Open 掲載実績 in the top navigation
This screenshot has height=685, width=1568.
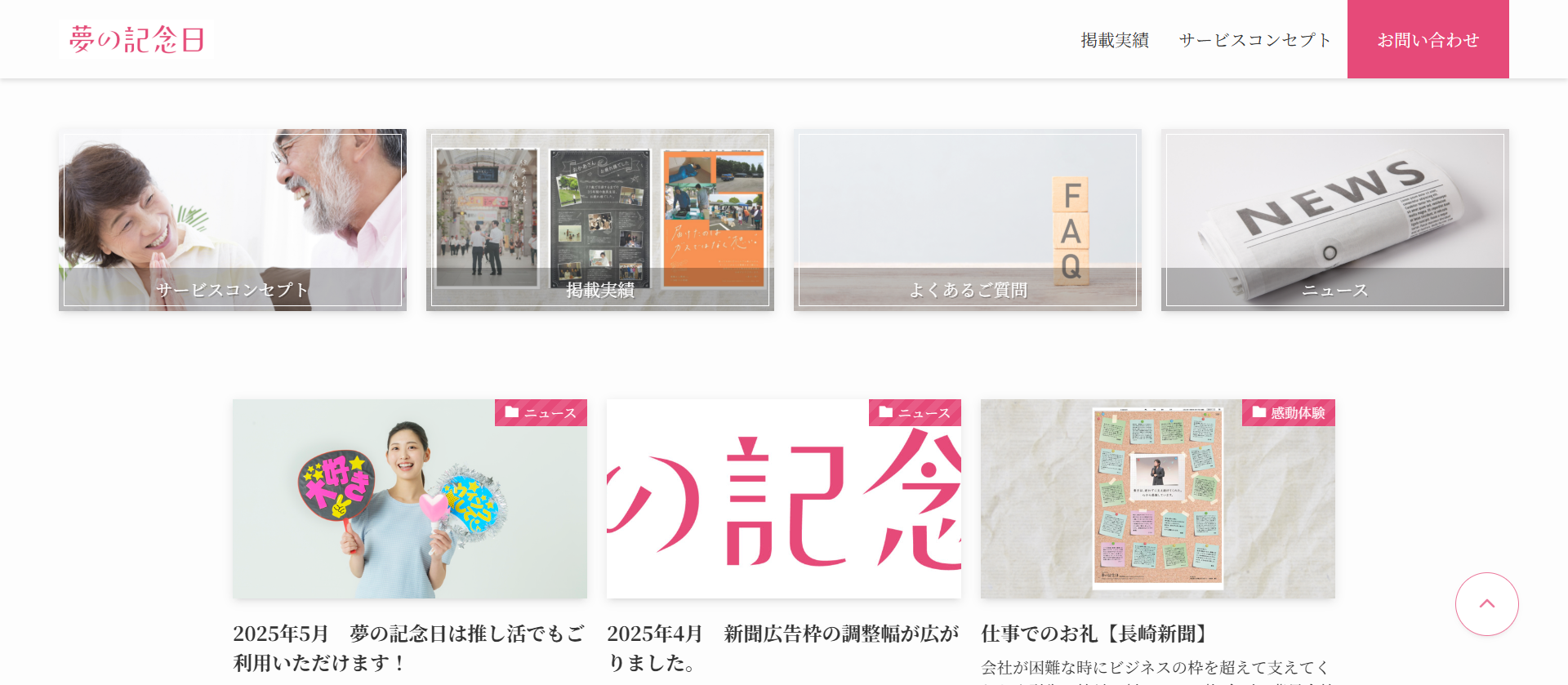click(x=1115, y=40)
